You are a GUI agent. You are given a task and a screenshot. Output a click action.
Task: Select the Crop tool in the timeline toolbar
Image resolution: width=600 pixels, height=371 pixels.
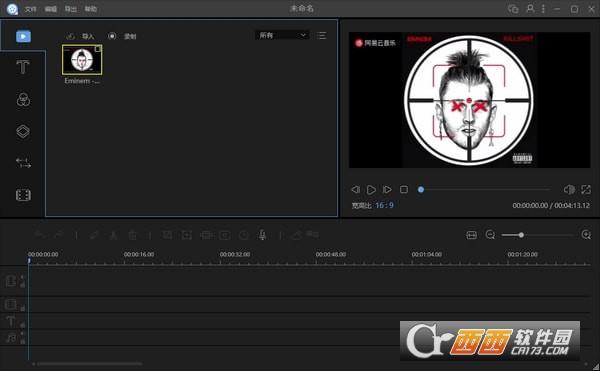point(167,235)
